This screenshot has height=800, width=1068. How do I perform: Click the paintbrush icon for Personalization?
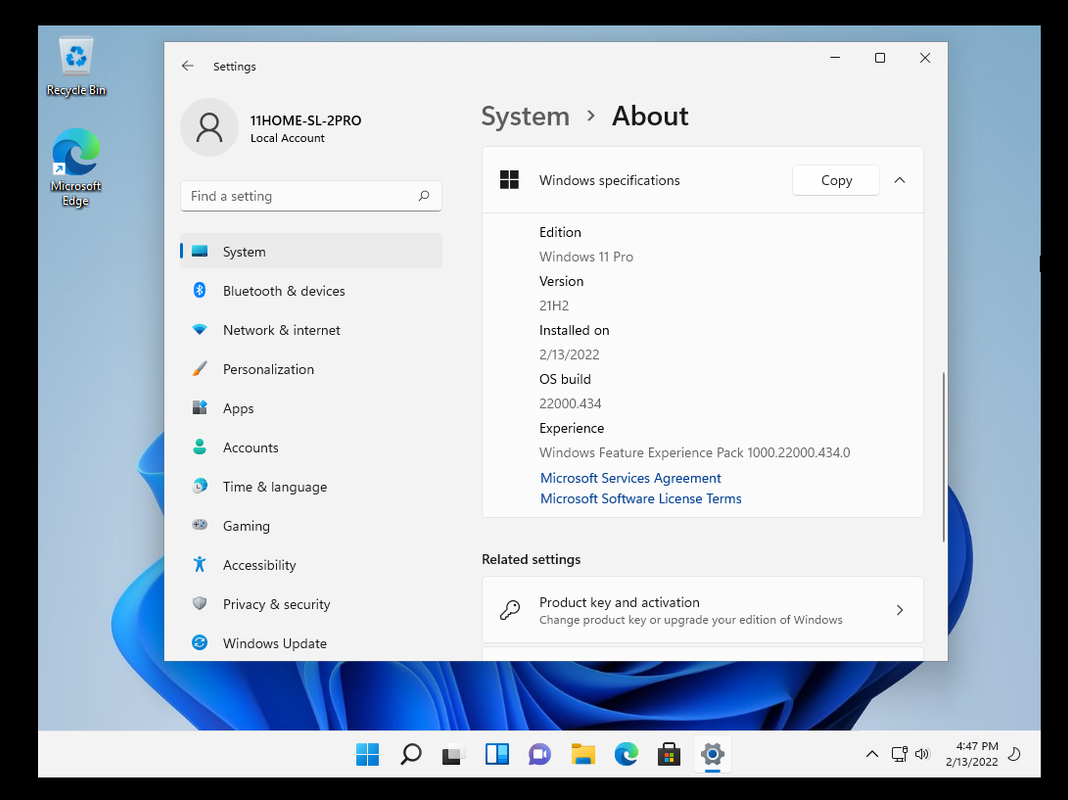click(200, 369)
